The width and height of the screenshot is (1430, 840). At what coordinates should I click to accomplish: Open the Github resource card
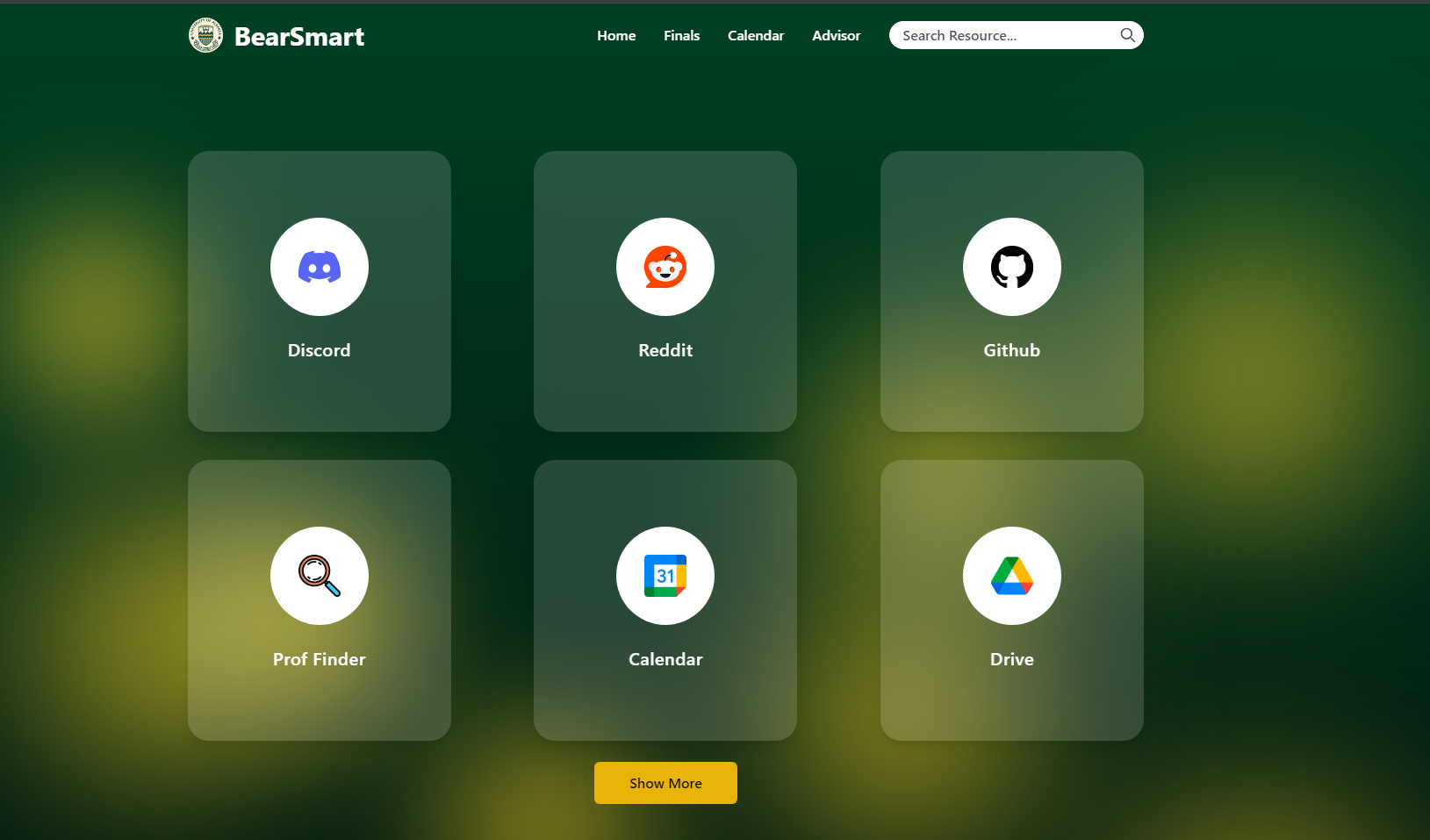coord(1011,395)
